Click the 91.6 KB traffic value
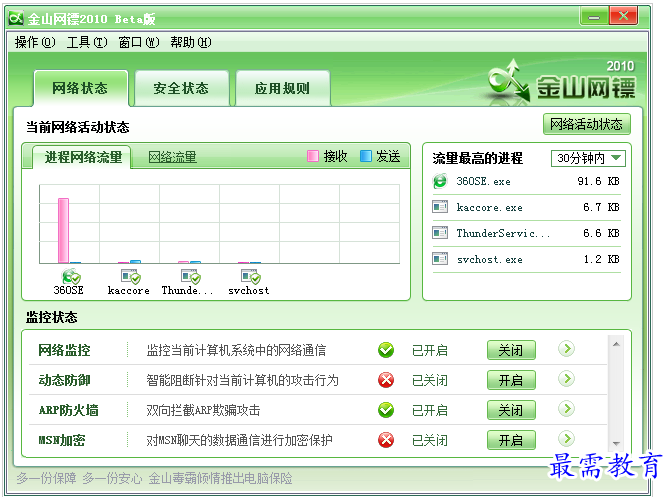The image size is (671, 497). pyautogui.click(x=598, y=182)
